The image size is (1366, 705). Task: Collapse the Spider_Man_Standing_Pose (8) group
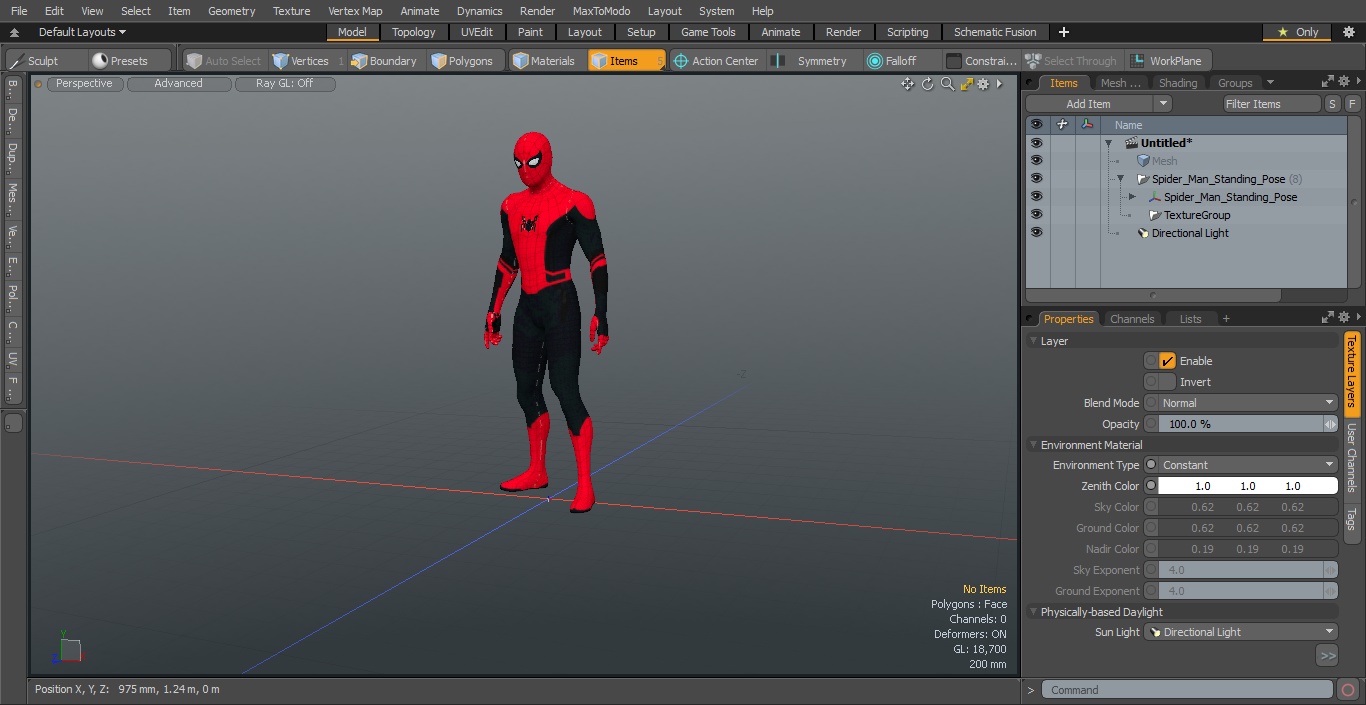1120,179
